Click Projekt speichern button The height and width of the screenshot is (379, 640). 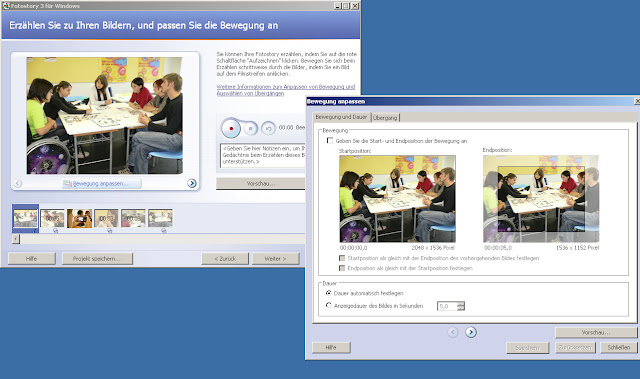(97, 259)
